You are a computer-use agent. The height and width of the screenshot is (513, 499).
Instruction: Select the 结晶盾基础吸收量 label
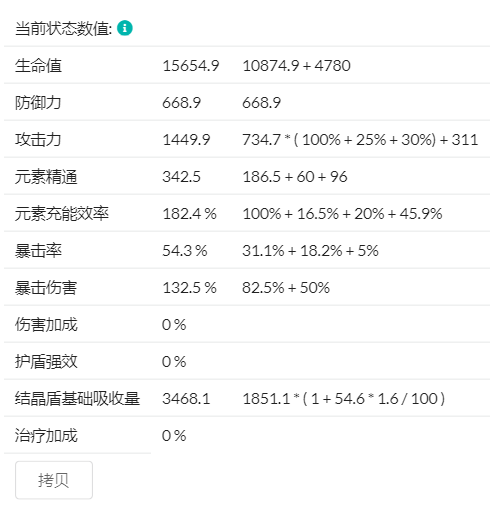coord(77,398)
